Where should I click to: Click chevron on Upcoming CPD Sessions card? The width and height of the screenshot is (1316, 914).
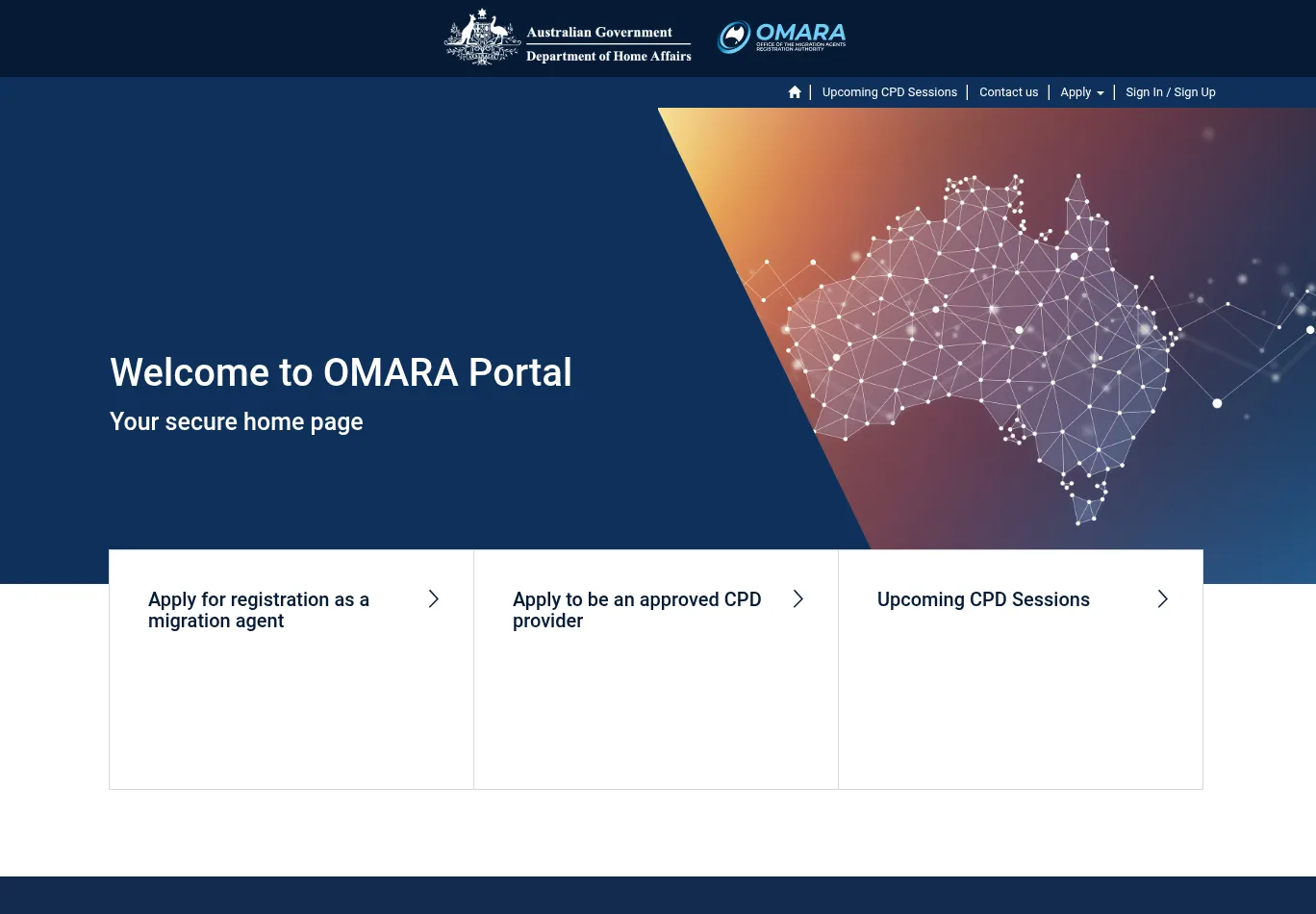click(1162, 599)
